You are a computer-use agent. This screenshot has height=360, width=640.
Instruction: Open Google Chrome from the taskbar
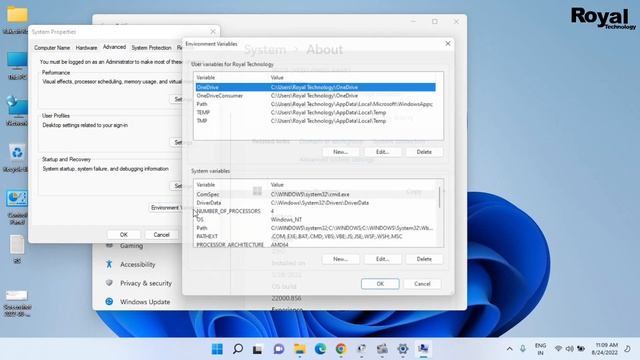[341, 349]
